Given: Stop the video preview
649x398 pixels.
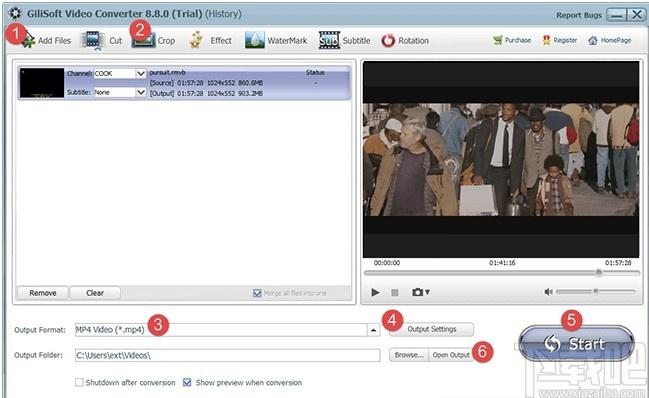Looking at the screenshot, I should click(395, 293).
